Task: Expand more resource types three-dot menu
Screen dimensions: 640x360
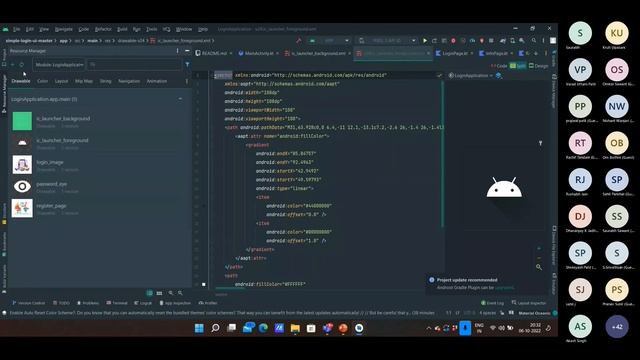Action: [187, 81]
